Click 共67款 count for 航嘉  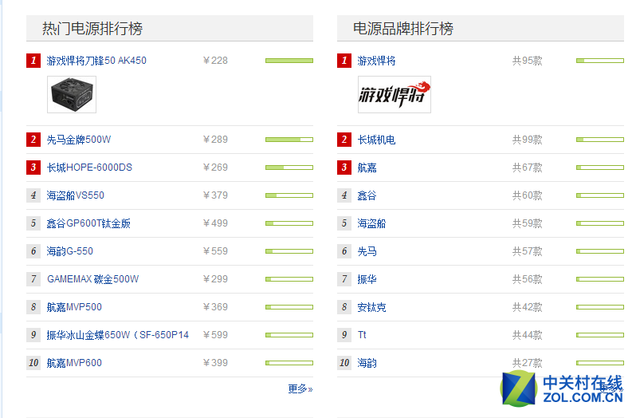click(x=527, y=167)
